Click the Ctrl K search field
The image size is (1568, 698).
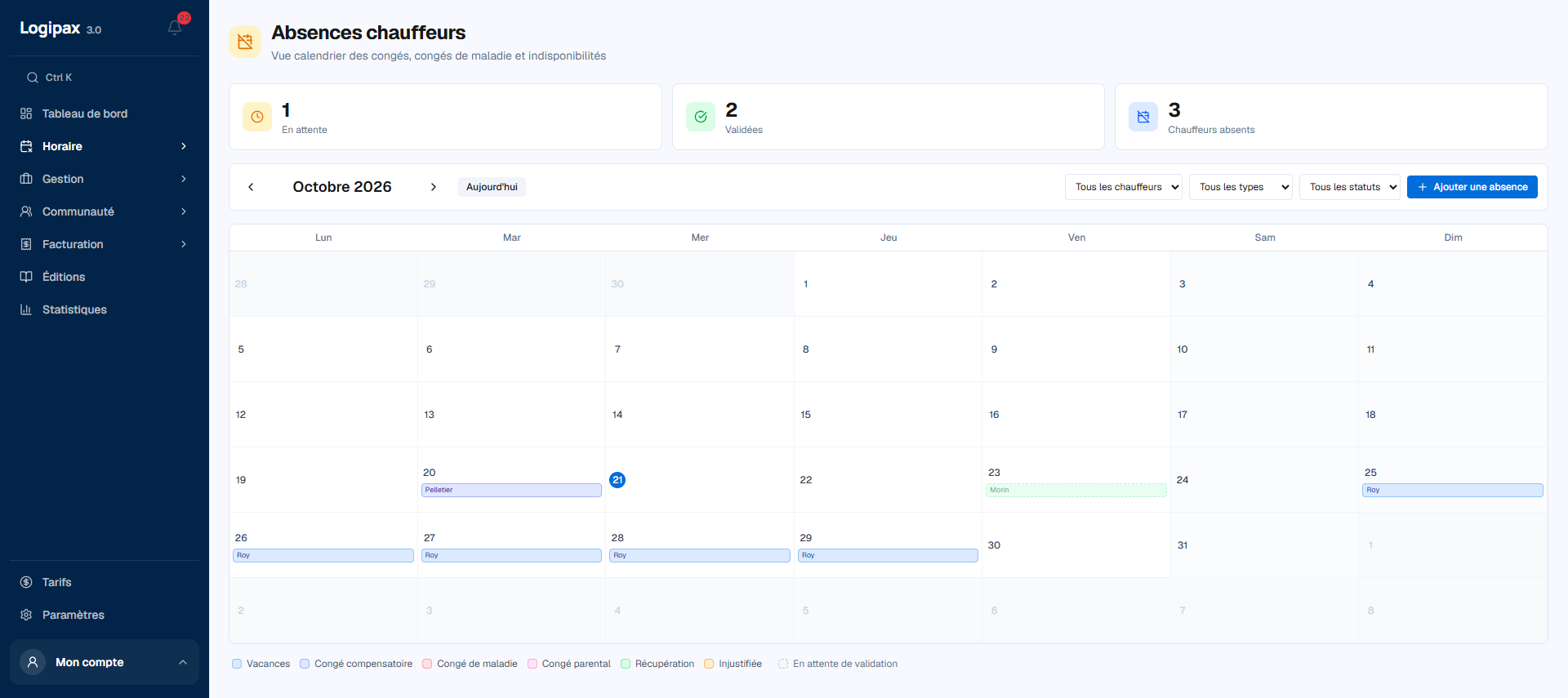click(105, 78)
